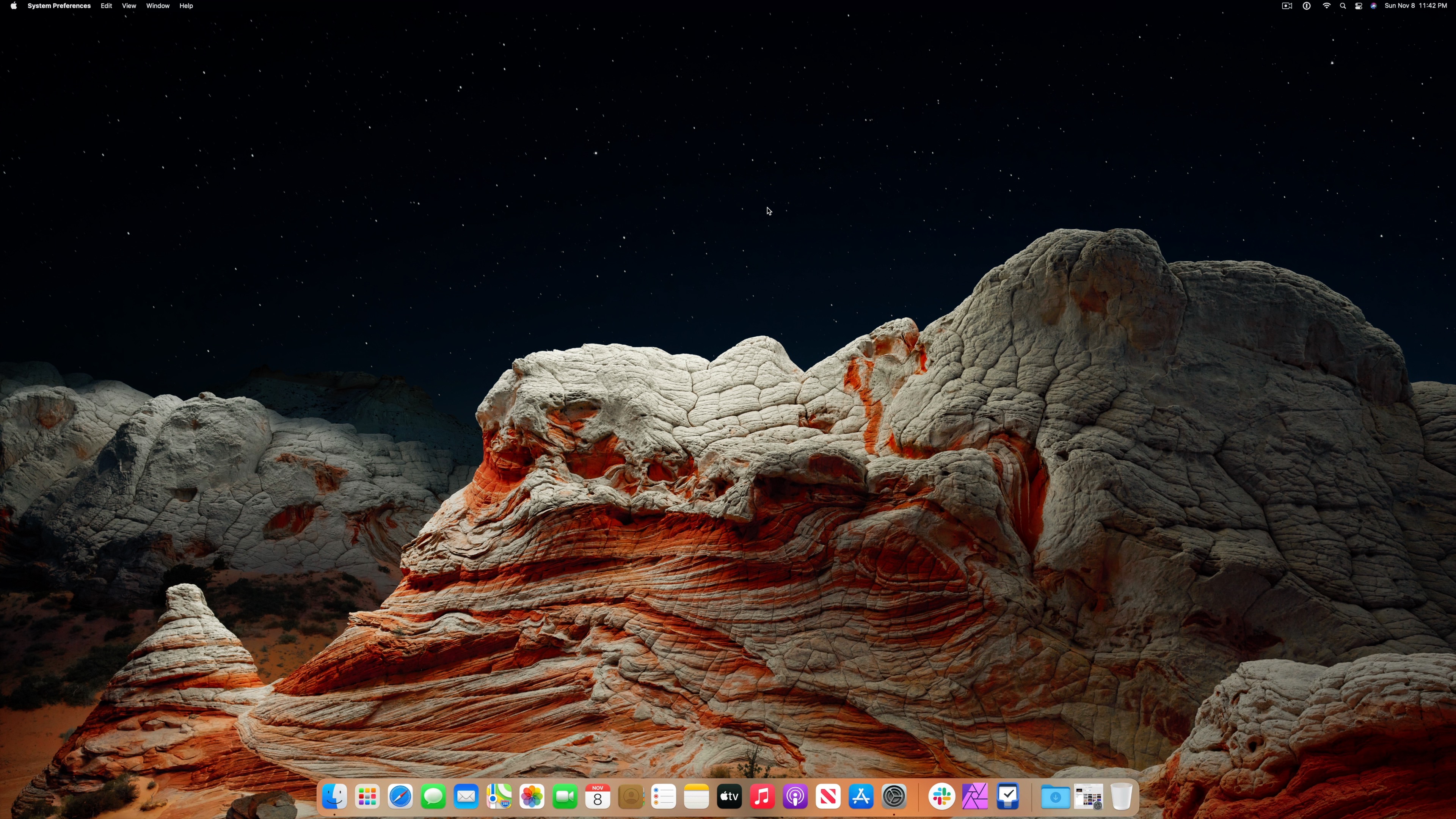The height and width of the screenshot is (819, 1456).
Task: Click the Wi-Fi status icon
Action: tap(1326, 6)
